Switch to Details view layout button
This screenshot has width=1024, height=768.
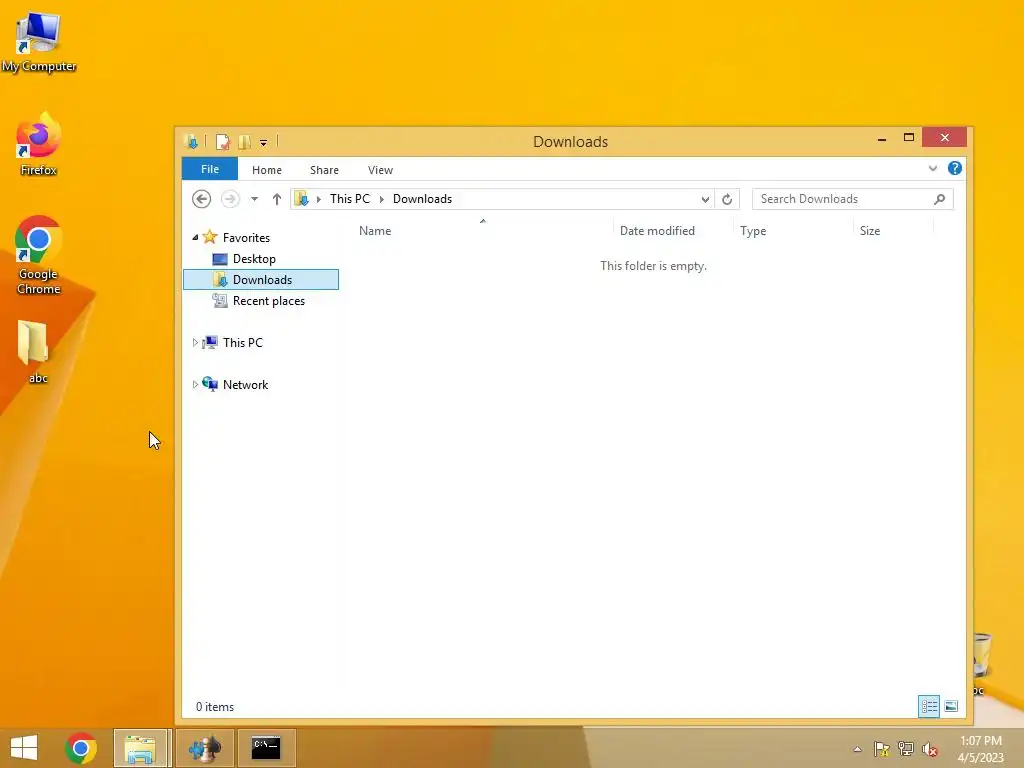pos(929,706)
